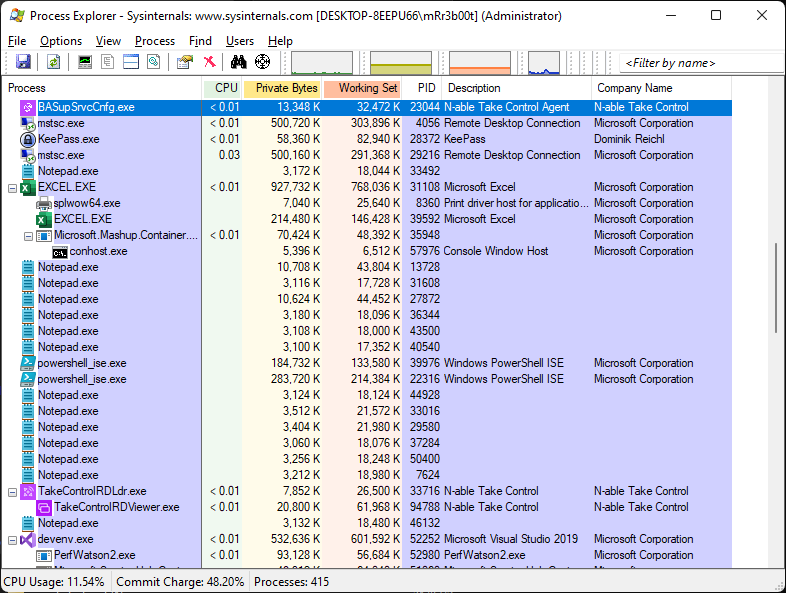Open the View menu
786x593 pixels.
tap(108, 41)
